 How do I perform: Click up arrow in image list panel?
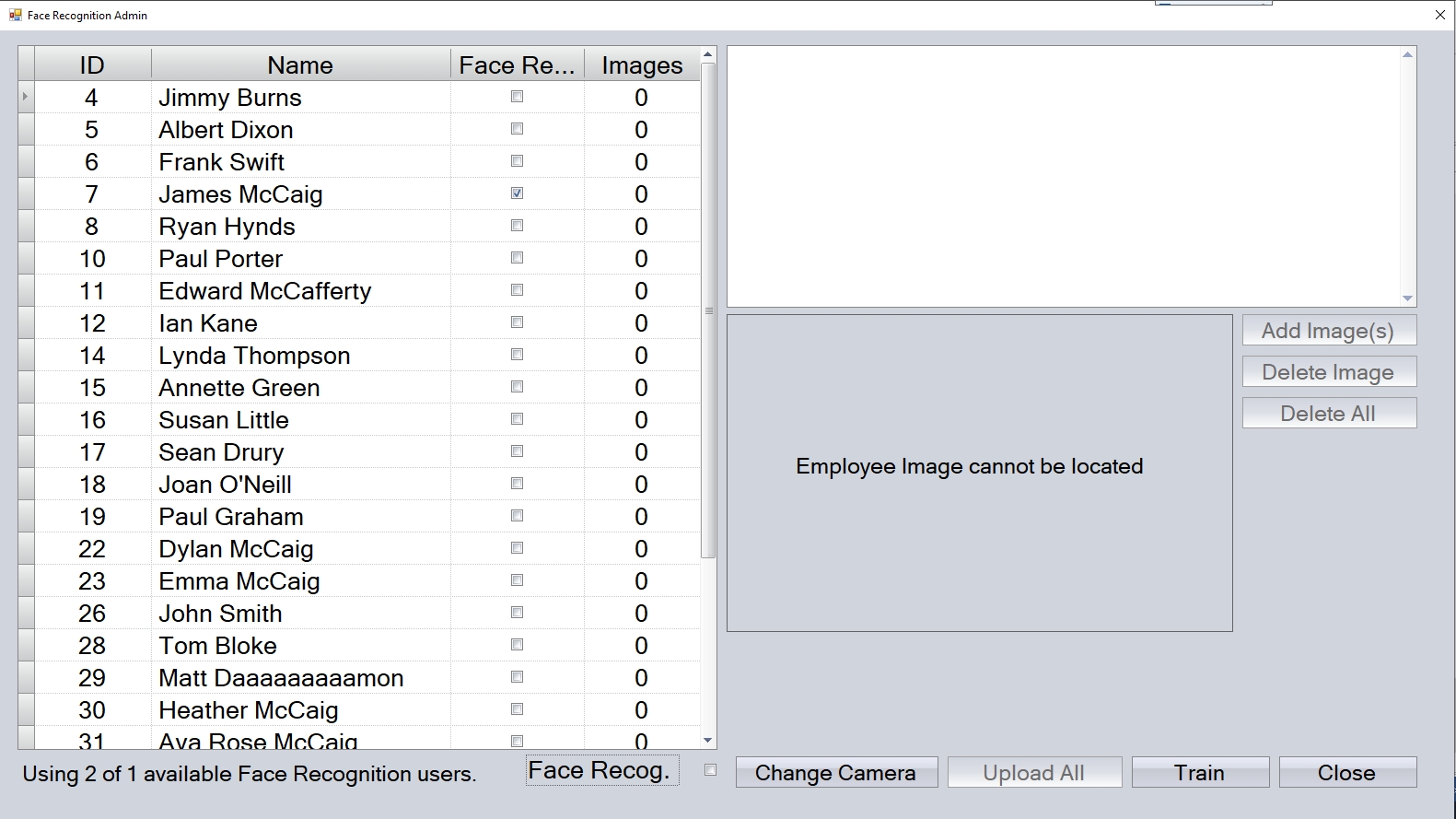pyautogui.click(x=1407, y=55)
